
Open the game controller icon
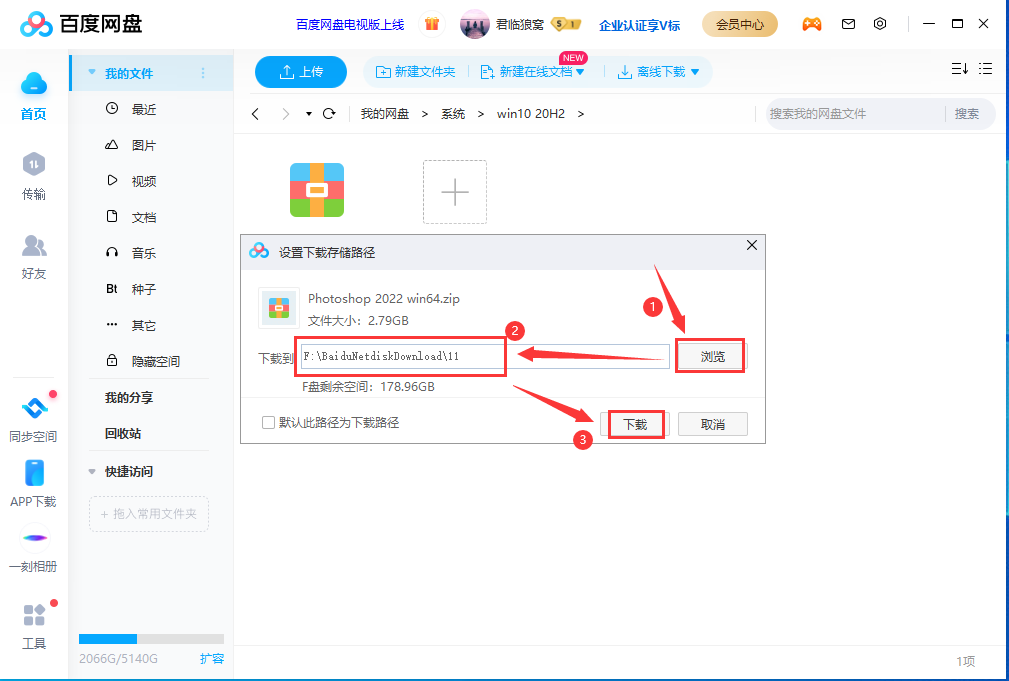[811, 24]
